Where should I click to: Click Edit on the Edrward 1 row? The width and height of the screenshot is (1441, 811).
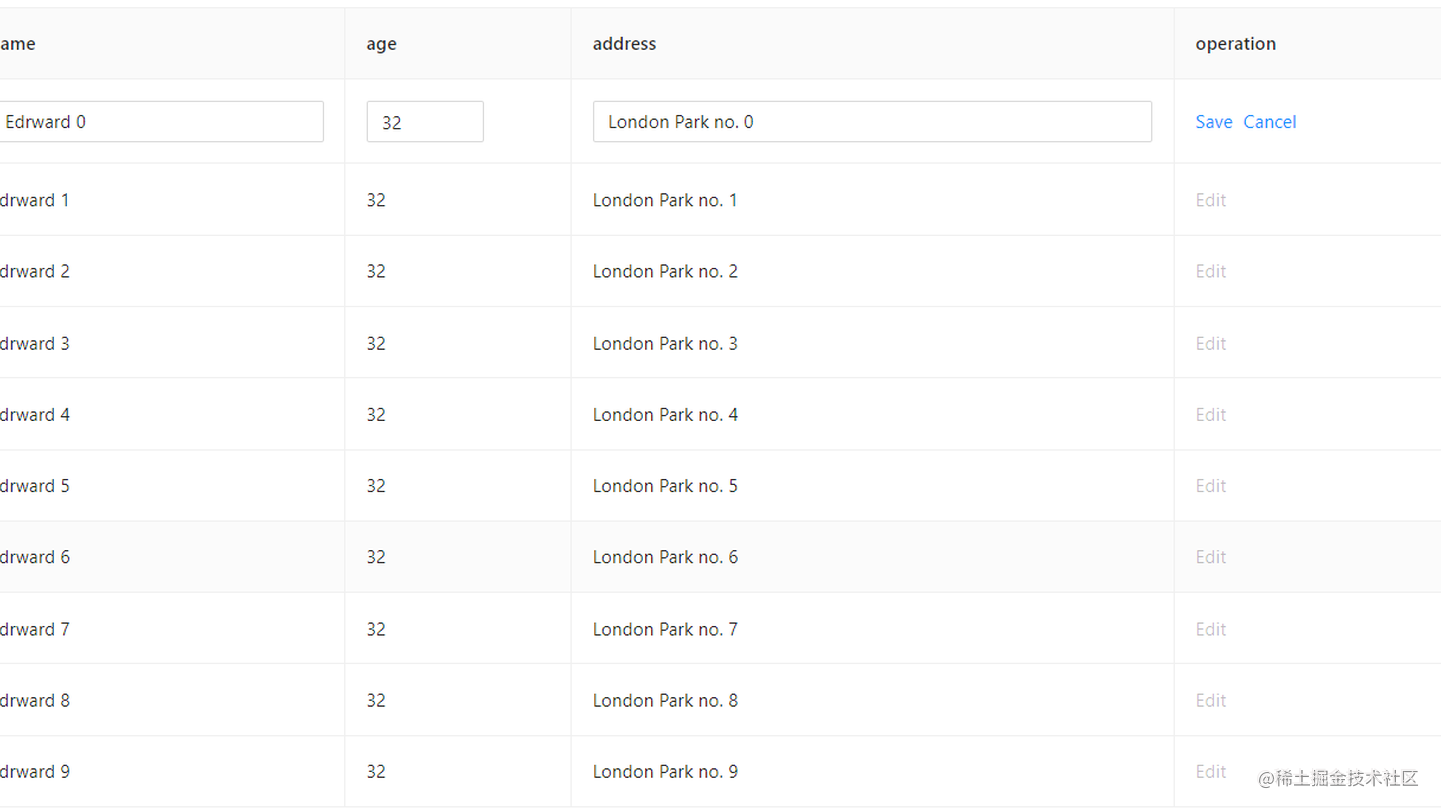[x=1210, y=199]
